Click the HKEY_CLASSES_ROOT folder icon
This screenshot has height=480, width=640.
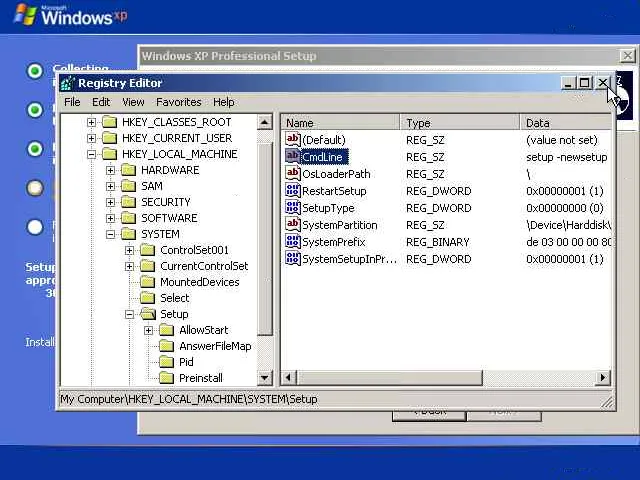click(109, 122)
